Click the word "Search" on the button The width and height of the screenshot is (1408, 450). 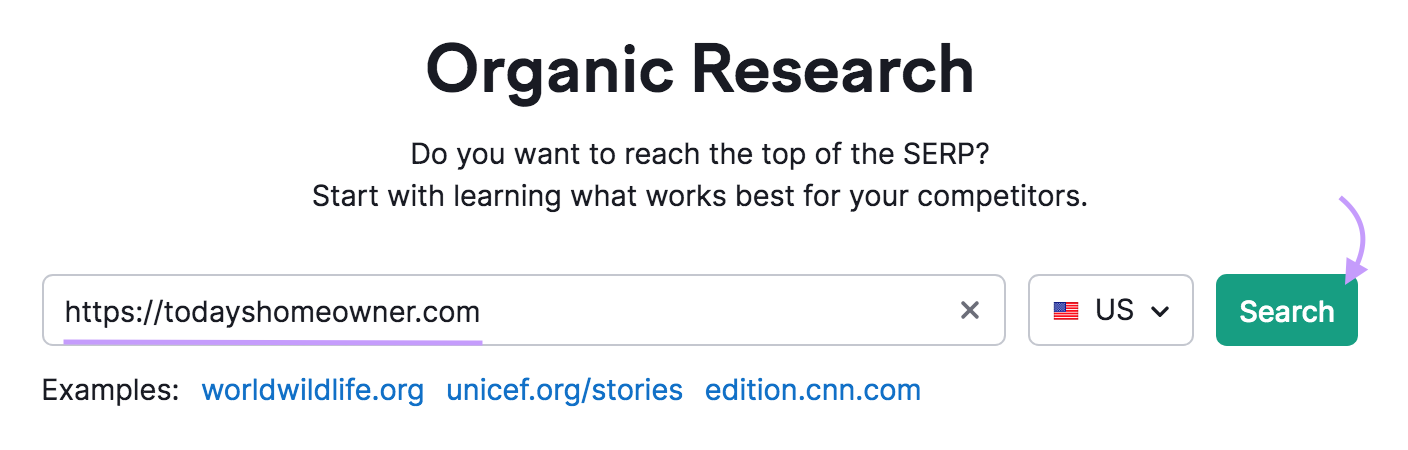[1286, 312]
